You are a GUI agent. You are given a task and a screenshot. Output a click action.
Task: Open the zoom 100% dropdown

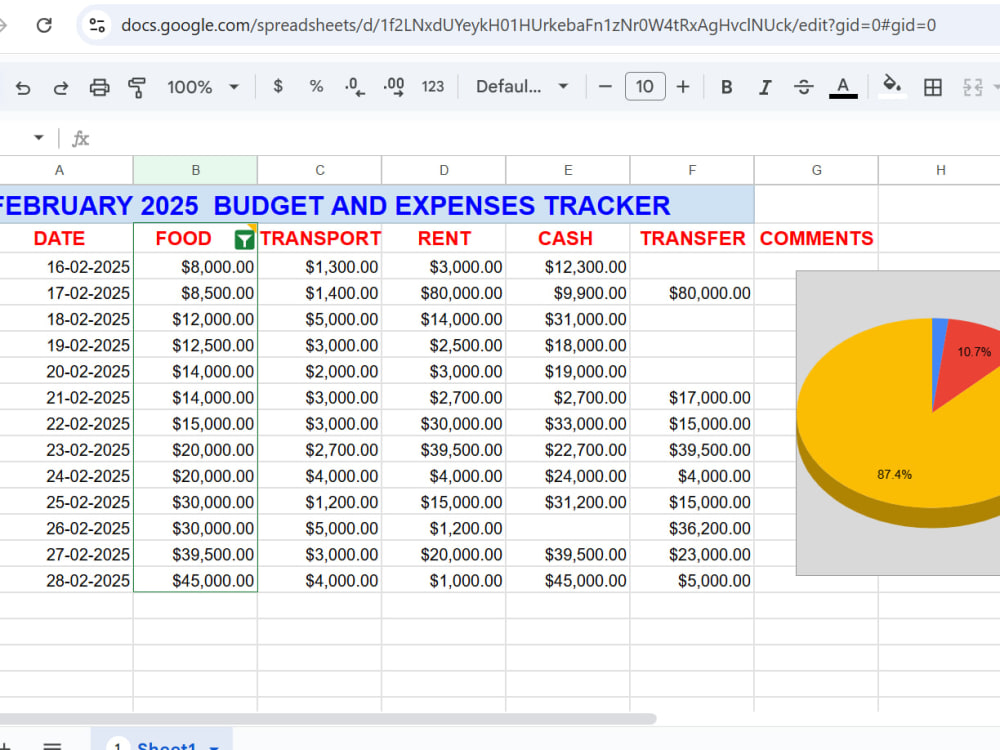coord(202,87)
